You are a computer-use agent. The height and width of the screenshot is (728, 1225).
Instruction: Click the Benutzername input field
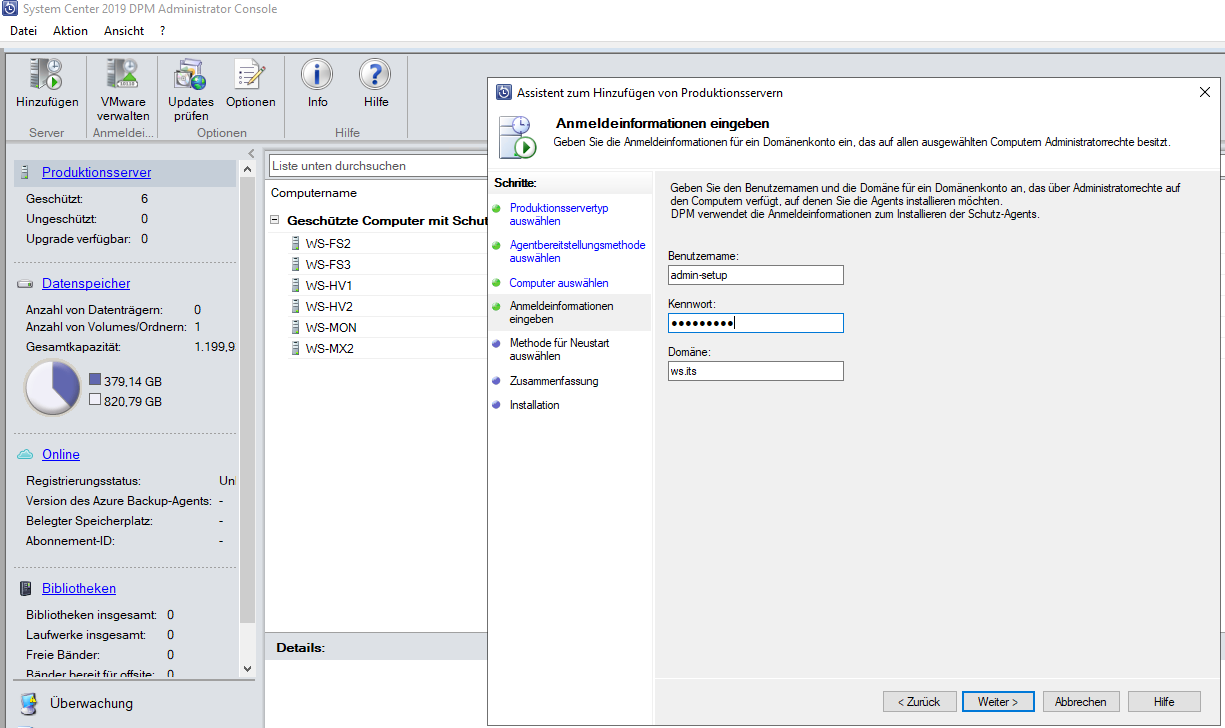pos(756,275)
